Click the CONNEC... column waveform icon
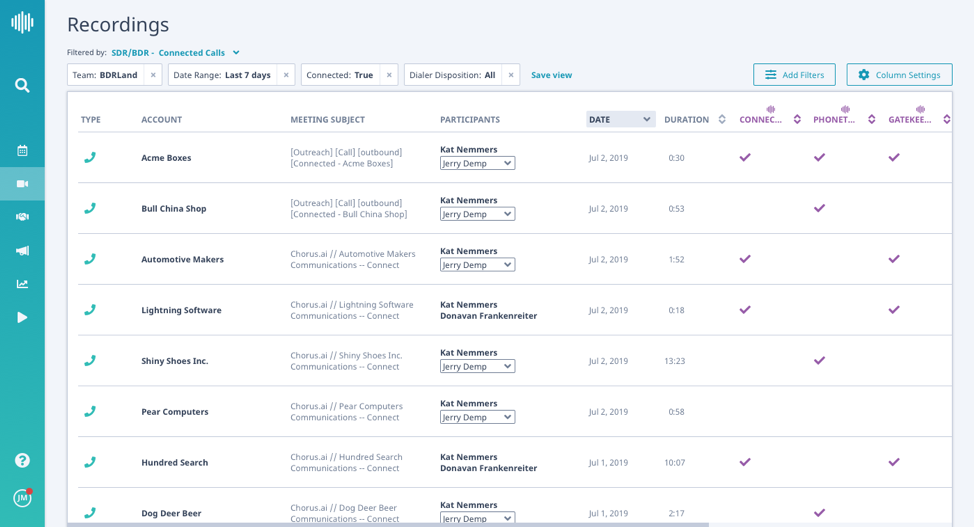This screenshot has height=527, width=974. (x=771, y=109)
